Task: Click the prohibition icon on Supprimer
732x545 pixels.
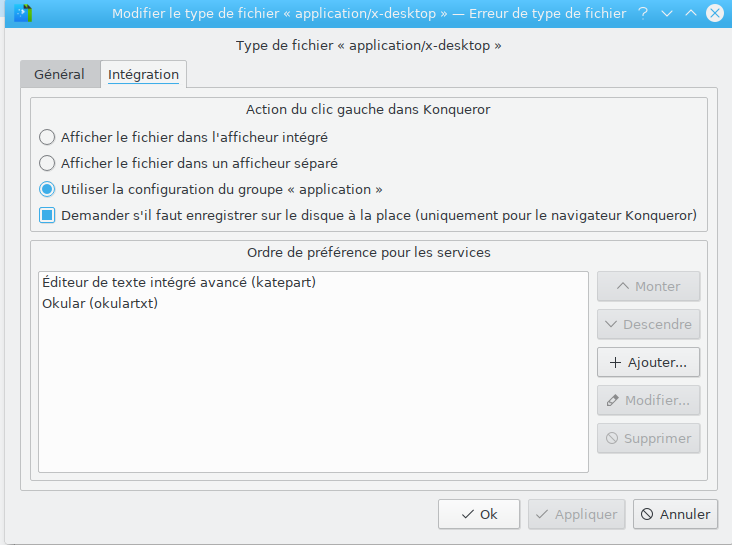Action: [612, 438]
